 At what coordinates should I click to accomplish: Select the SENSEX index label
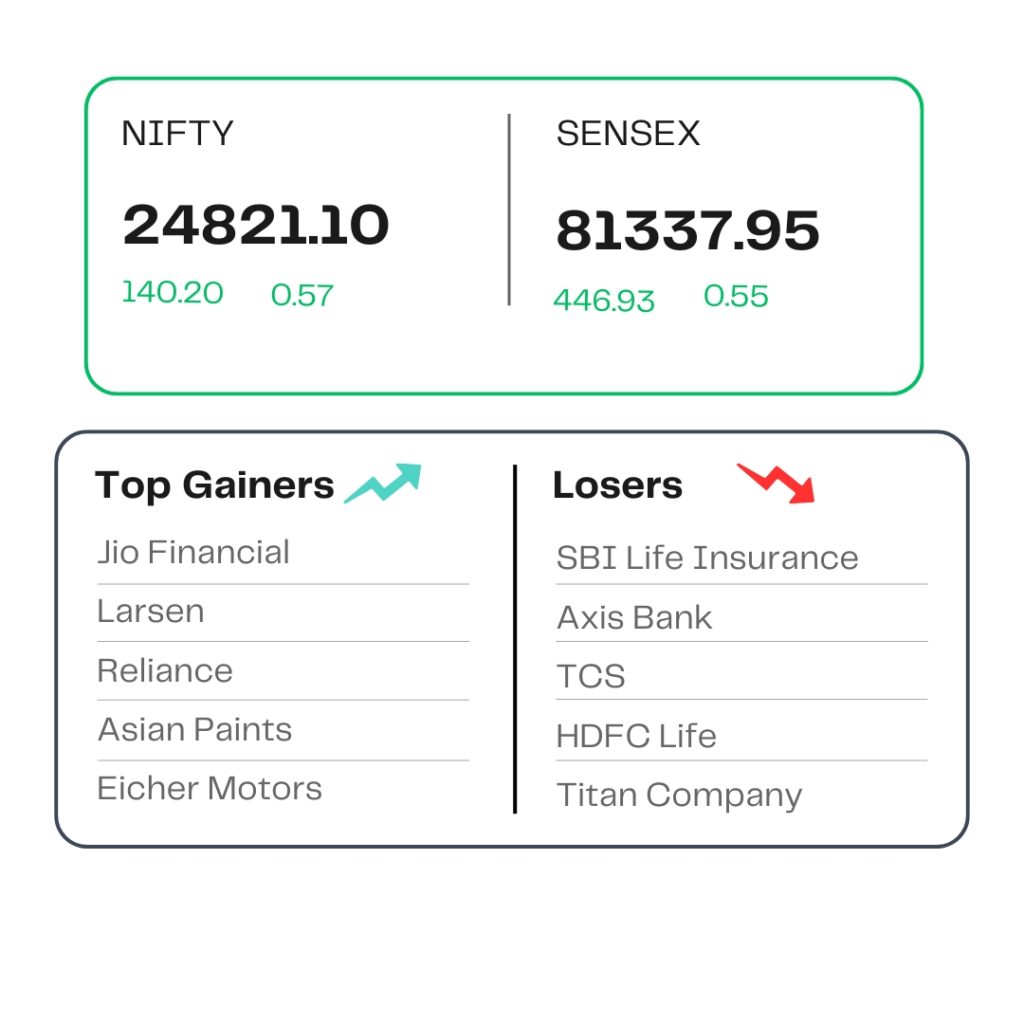pos(628,133)
